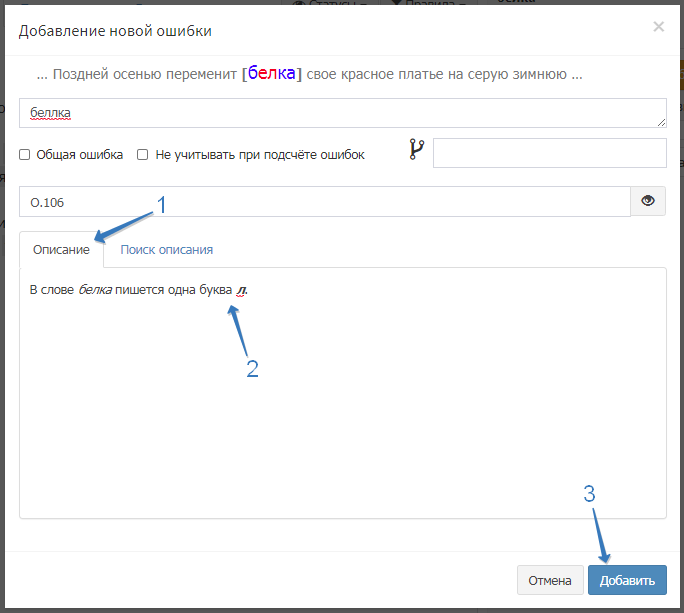Click the dialog title "Добавление новой ошибки"
684x613 pixels.
(115, 31)
